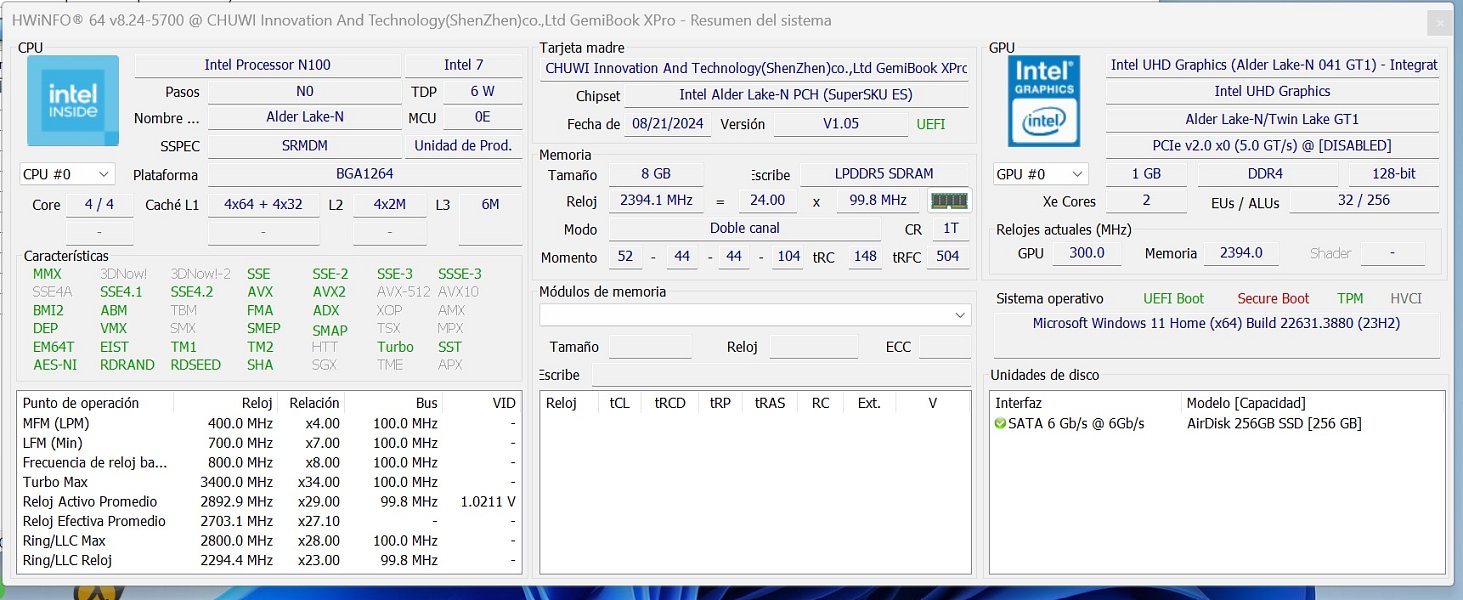Click the BIOS version V1.05 field
Screen dimensions: 1463x600
coord(841,125)
